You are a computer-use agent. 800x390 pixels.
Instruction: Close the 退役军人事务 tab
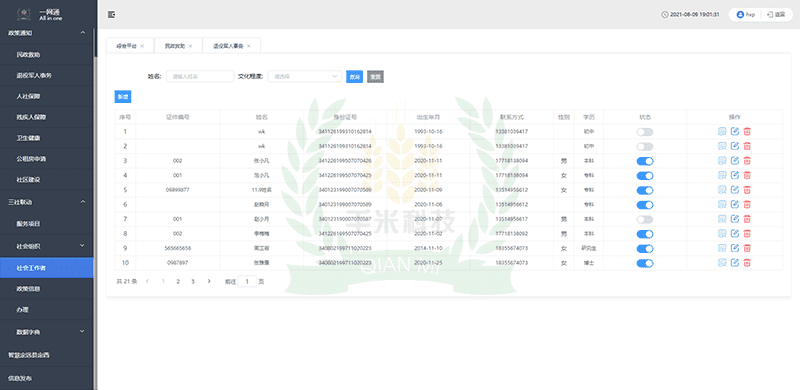click(248, 46)
